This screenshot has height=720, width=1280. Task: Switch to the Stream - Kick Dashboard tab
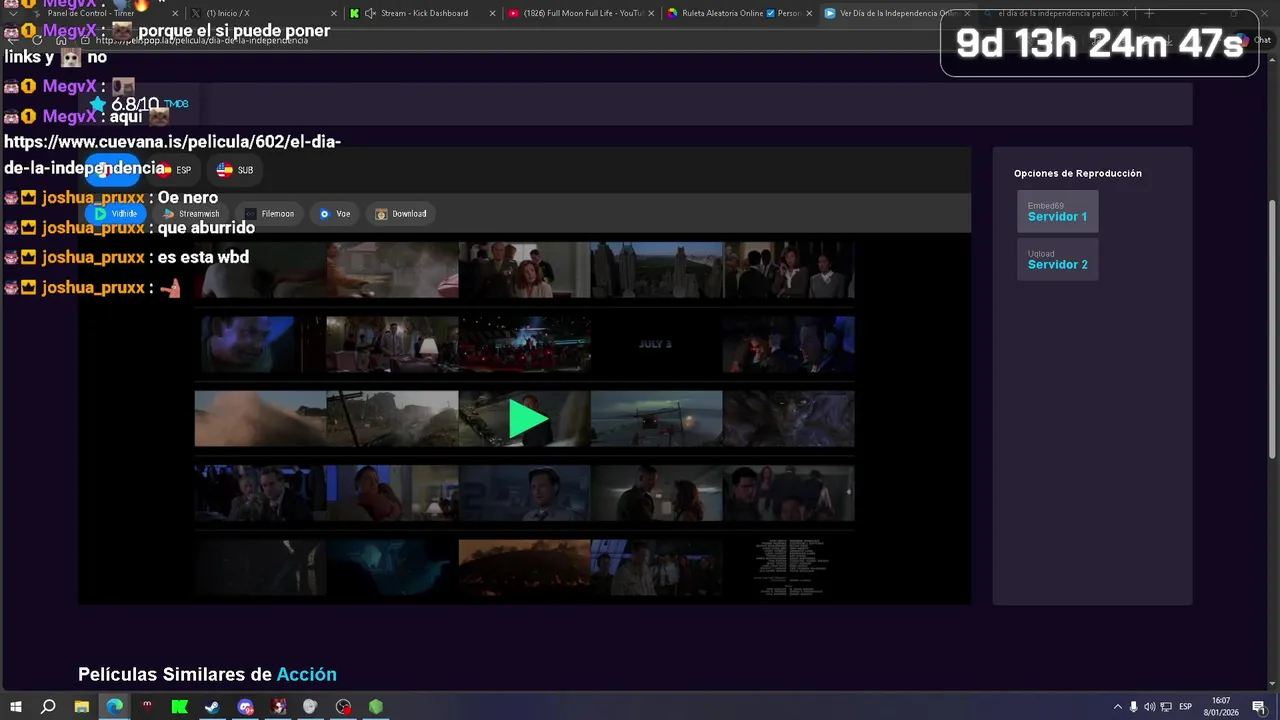(x=424, y=13)
